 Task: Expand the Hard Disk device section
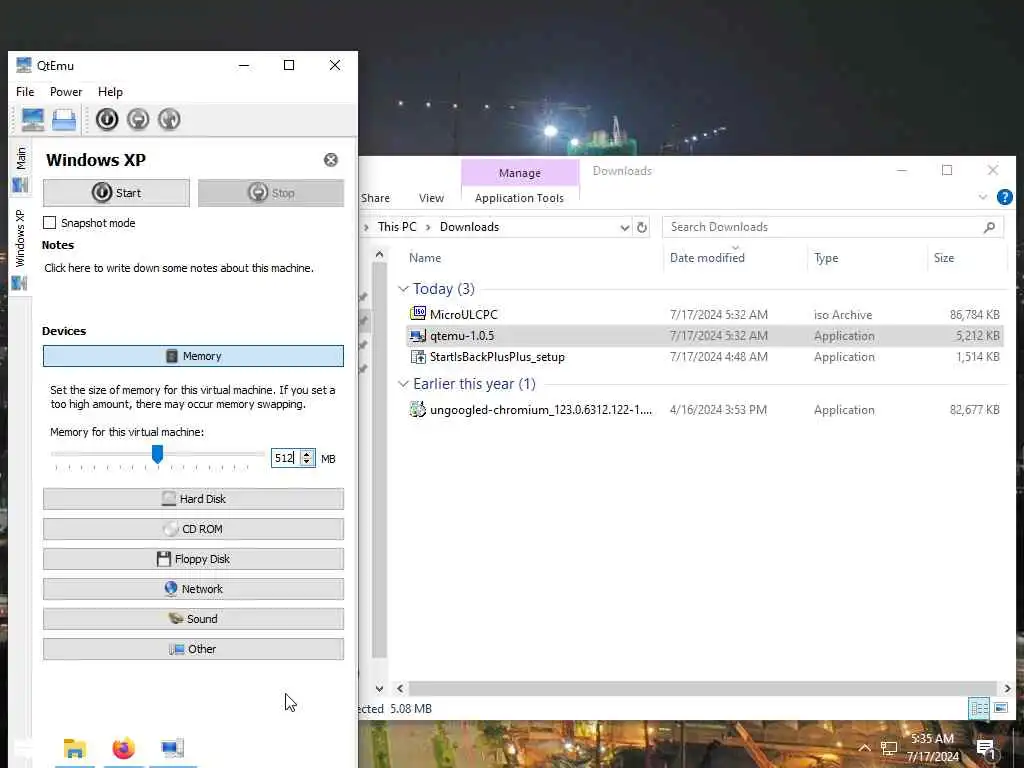(x=193, y=499)
